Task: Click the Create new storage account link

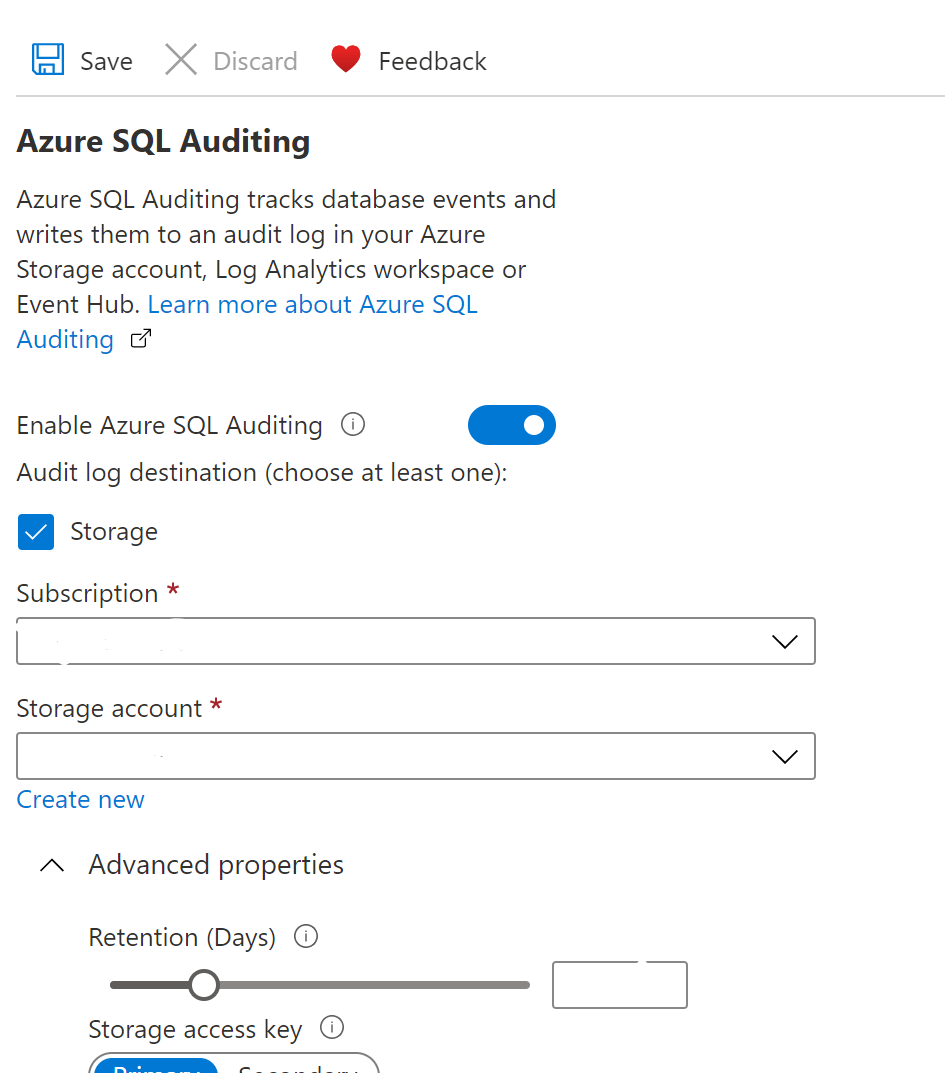Action: [x=81, y=800]
